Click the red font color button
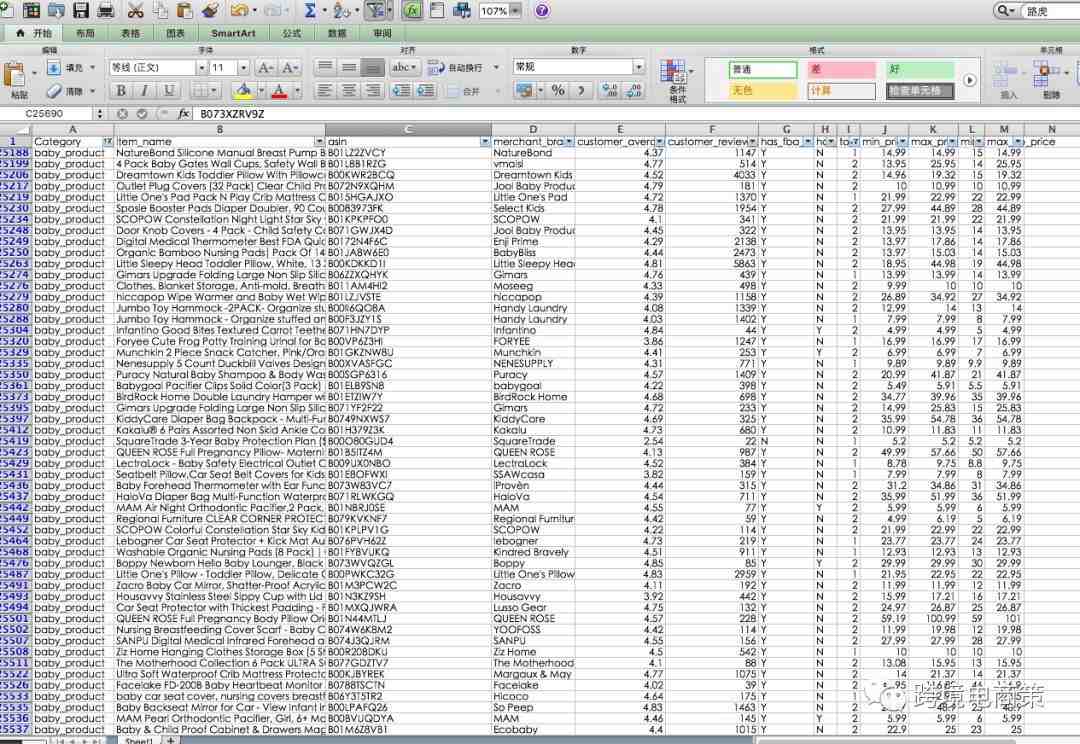The image size is (1080, 744). pyautogui.click(x=279, y=90)
